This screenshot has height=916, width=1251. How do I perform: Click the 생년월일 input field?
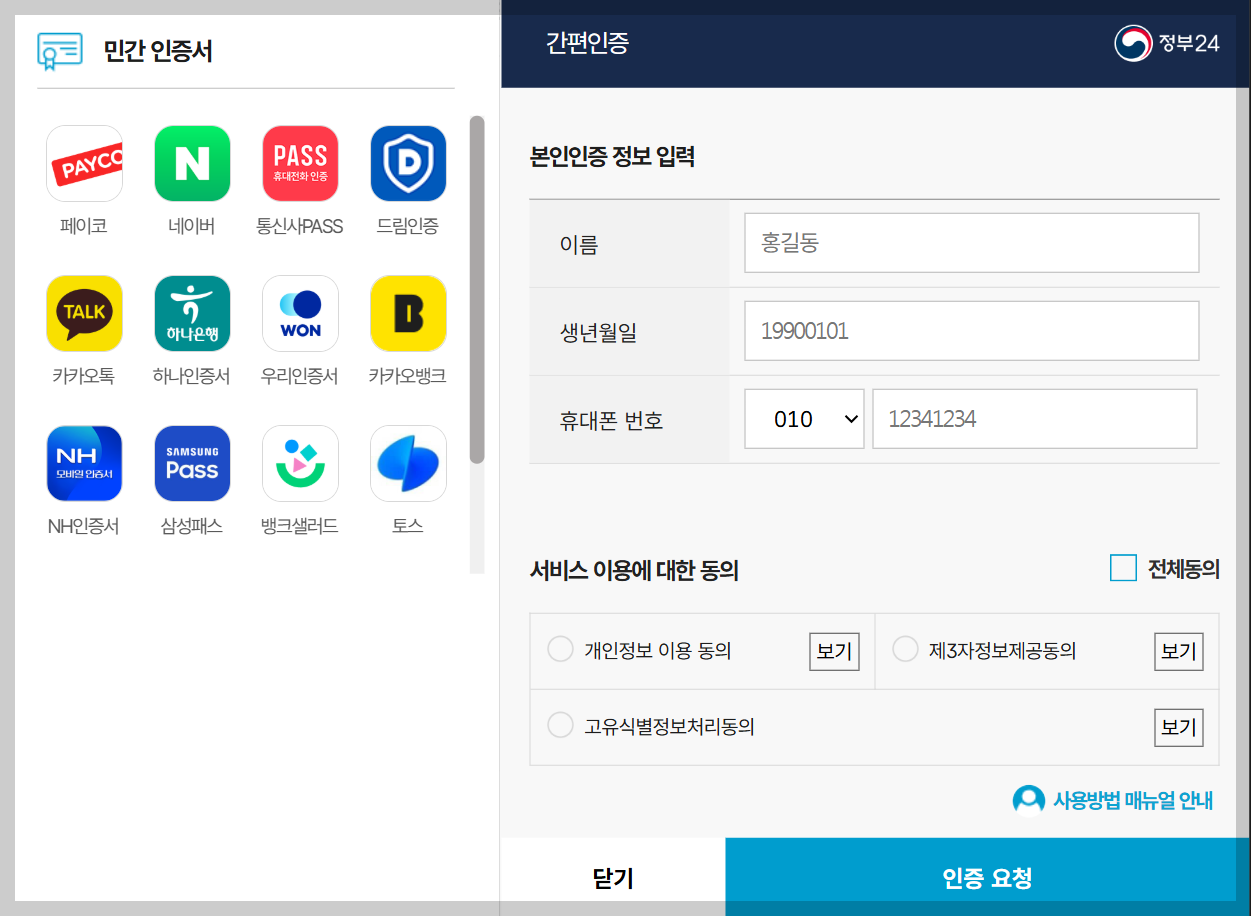tap(971, 331)
